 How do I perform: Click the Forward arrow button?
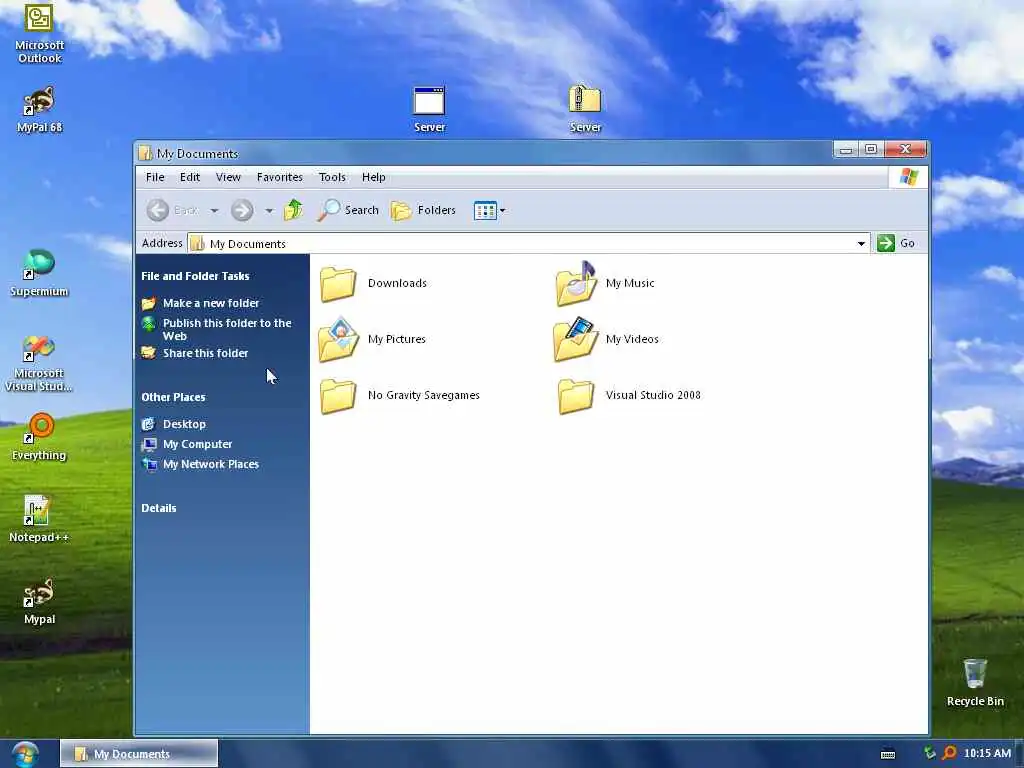tap(242, 210)
